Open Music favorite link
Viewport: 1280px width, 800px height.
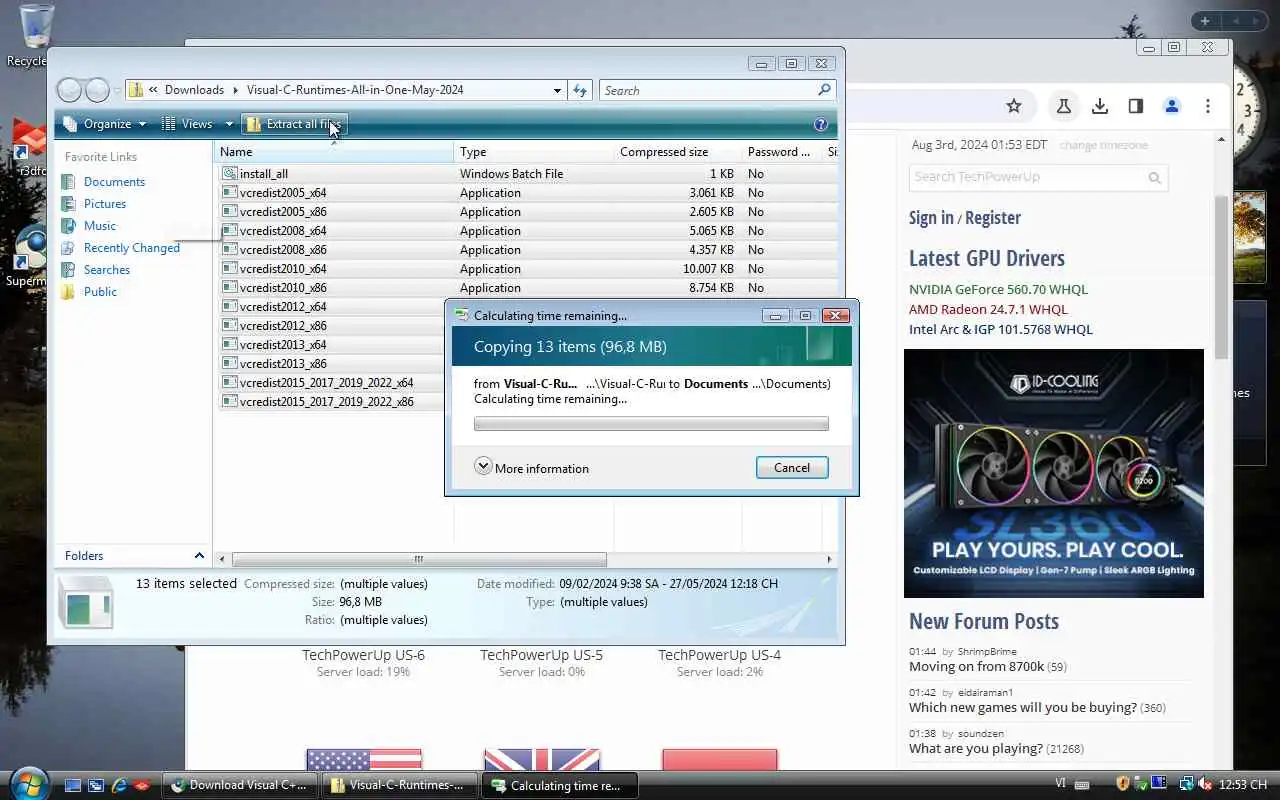coord(100,226)
